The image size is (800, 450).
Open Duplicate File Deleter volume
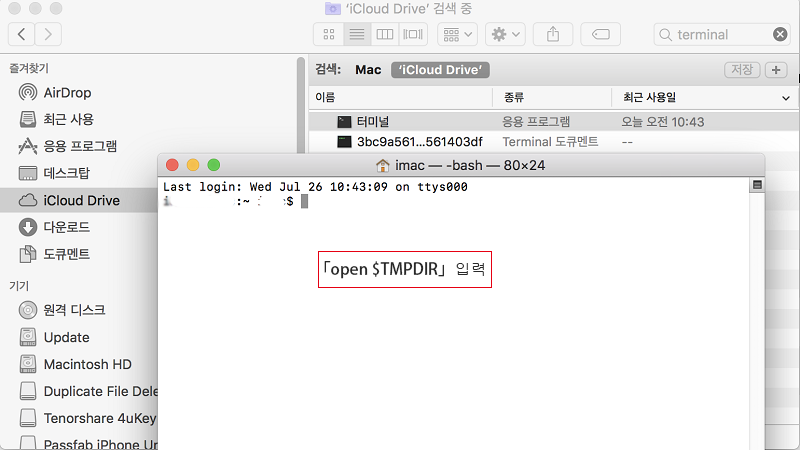click(x=101, y=391)
